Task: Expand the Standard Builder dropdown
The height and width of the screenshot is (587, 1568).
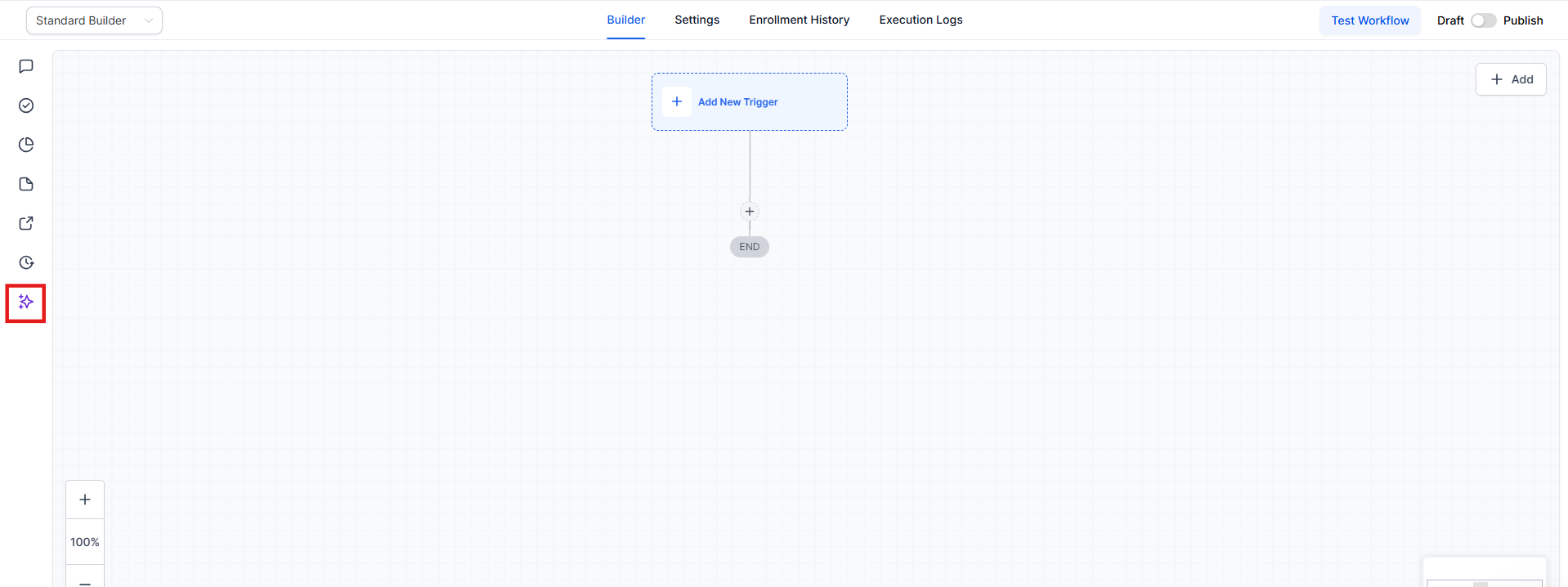Action: (x=94, y=20)
